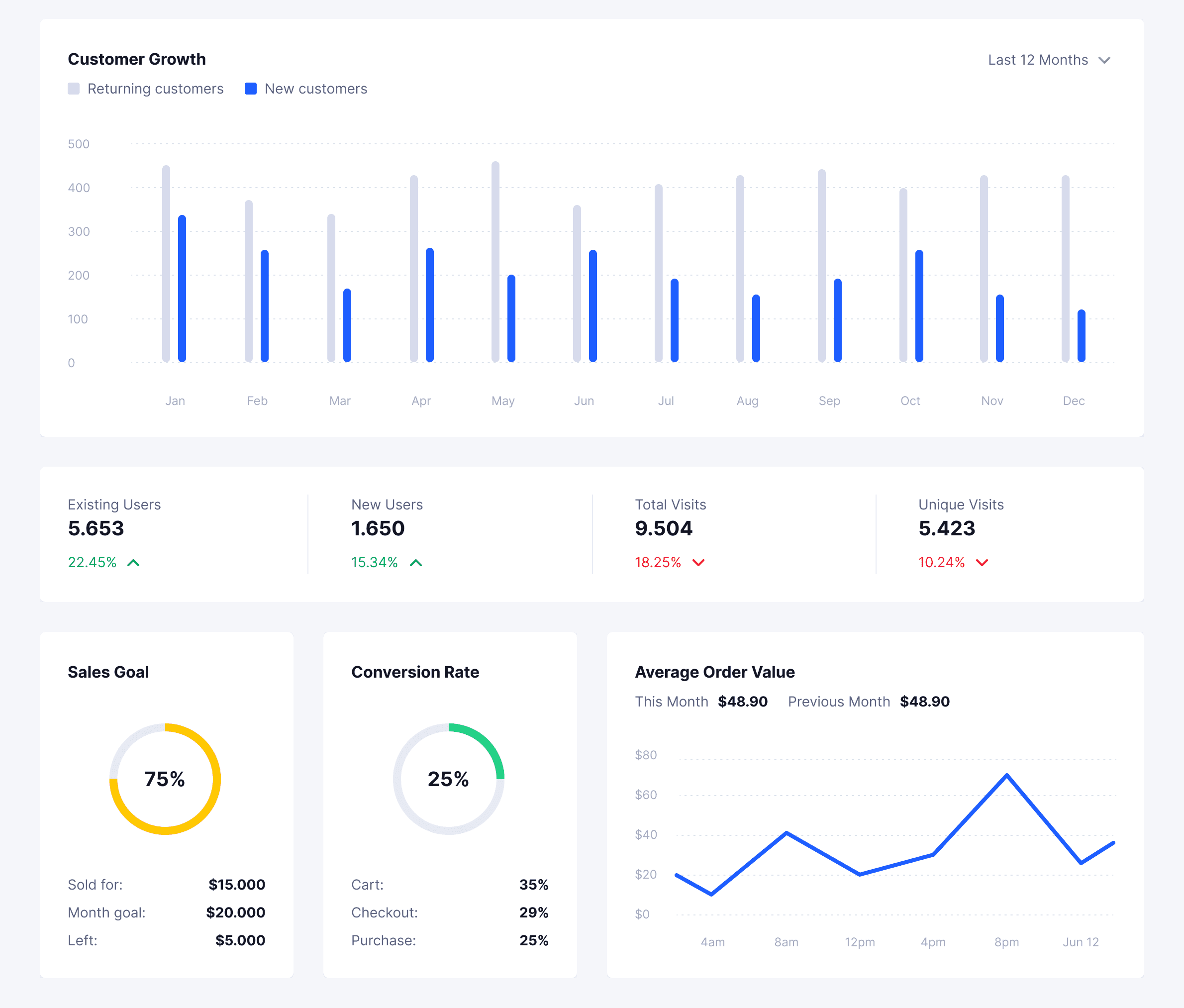The image size is (1184, 1008).
Task: Expand the Total Visits change indicator
Action: pyautogui.click(x=669, y=562)
